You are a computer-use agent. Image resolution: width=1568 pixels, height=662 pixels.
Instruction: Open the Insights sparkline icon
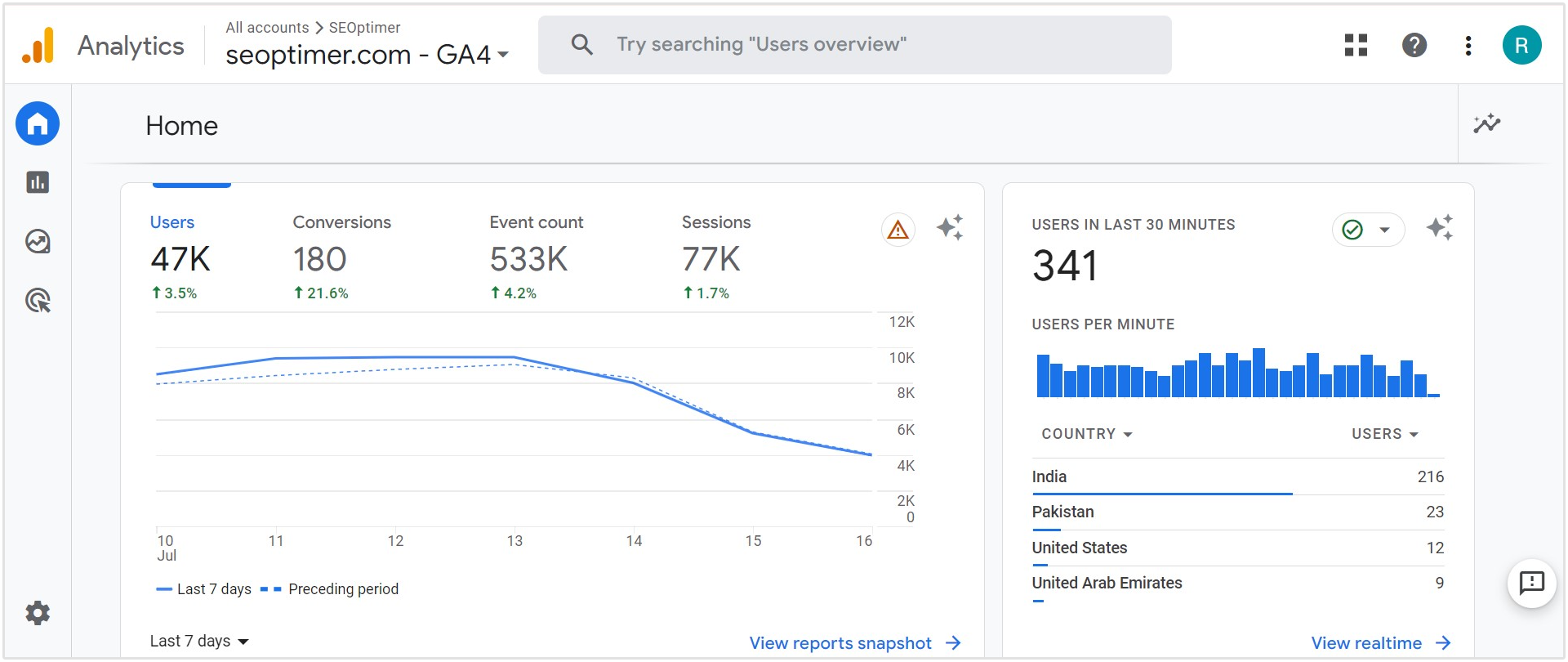[x=1486, y=123]
